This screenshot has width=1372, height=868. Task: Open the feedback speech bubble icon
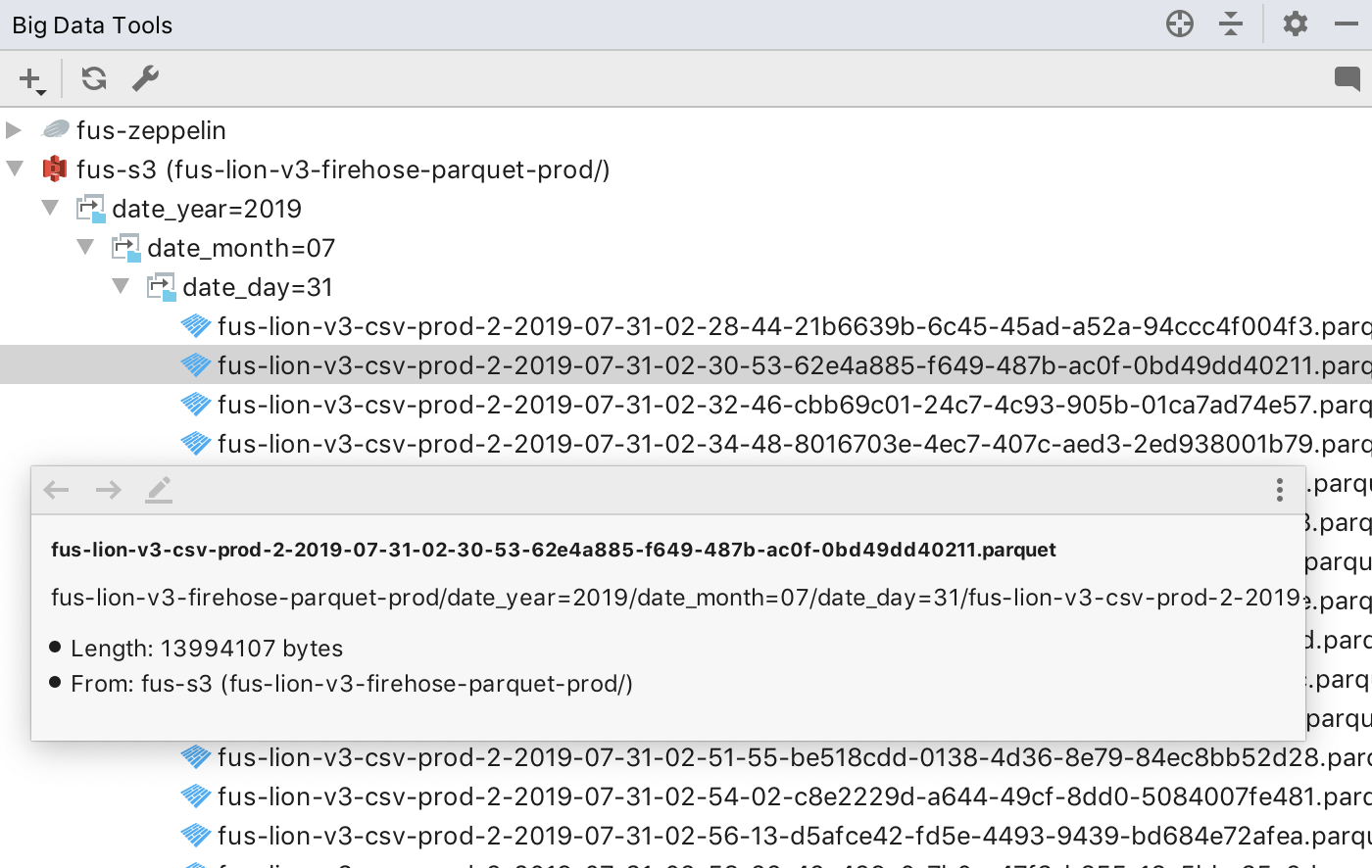(x=1347, y=78)
